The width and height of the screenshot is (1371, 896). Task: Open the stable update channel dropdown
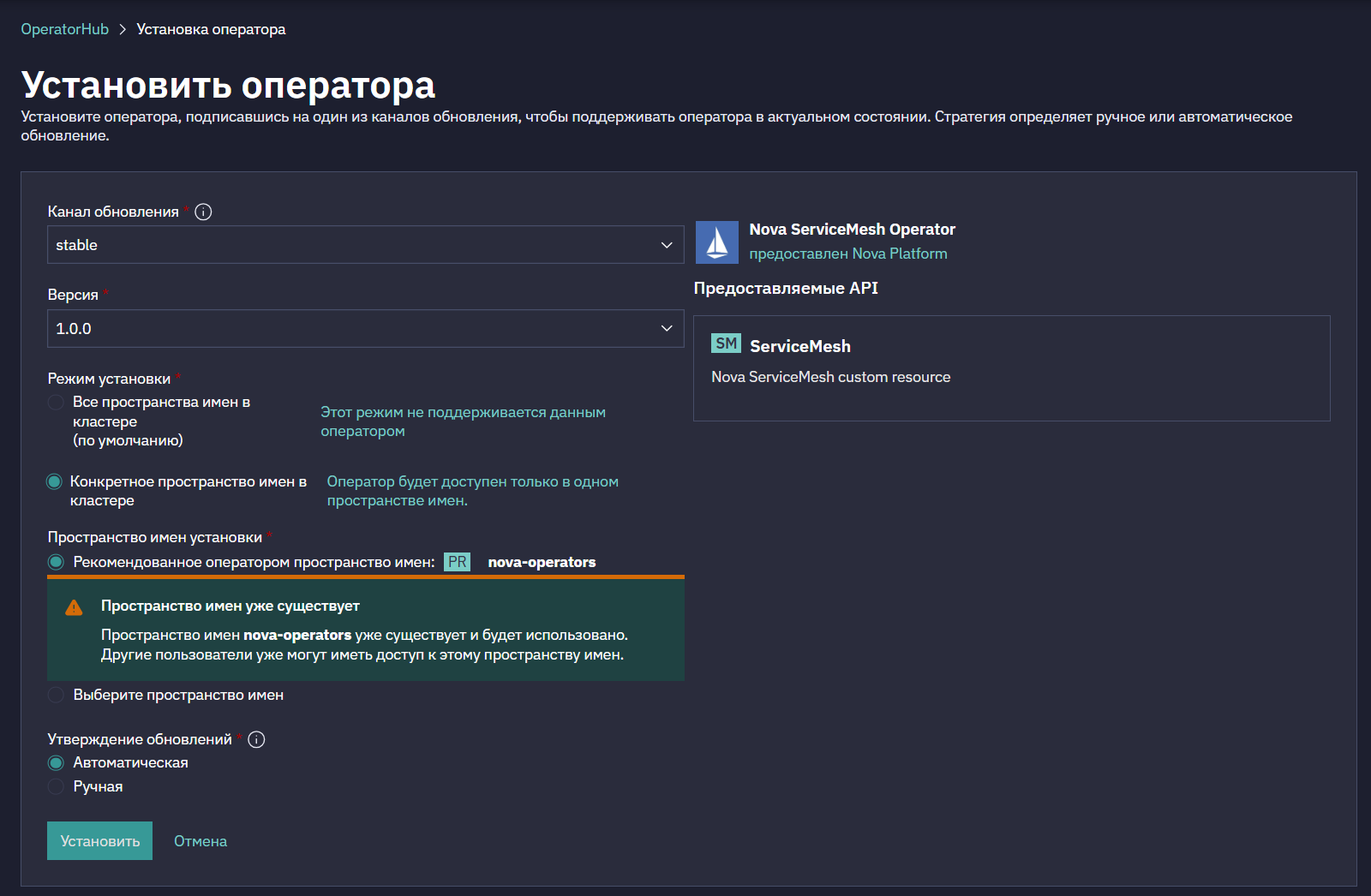365,245
